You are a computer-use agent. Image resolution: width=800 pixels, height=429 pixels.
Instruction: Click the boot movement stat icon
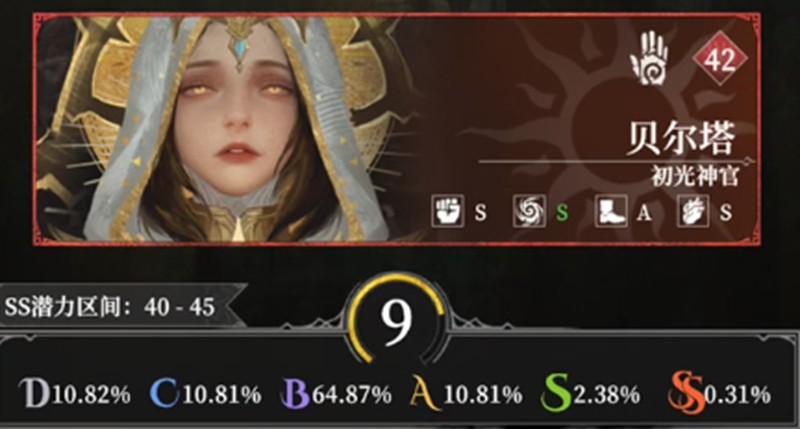tap(611, 211)
